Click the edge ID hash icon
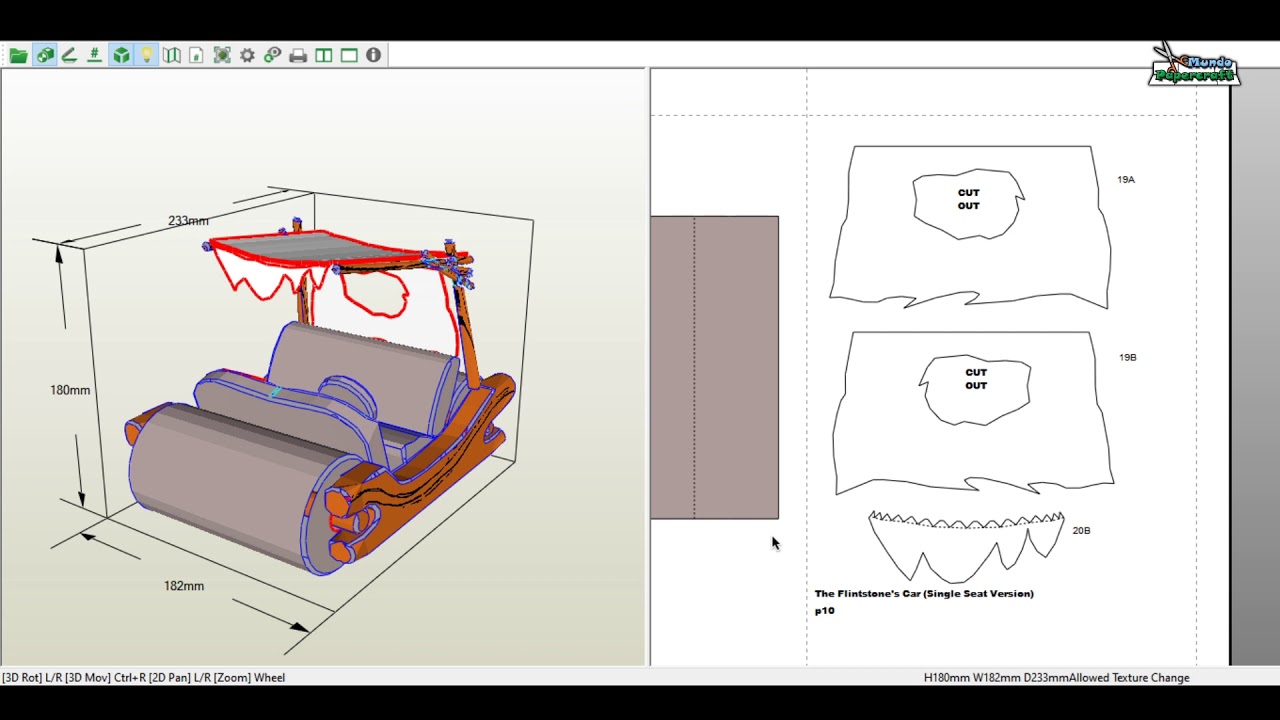1280x720 pixels. [x=95, y=55]
